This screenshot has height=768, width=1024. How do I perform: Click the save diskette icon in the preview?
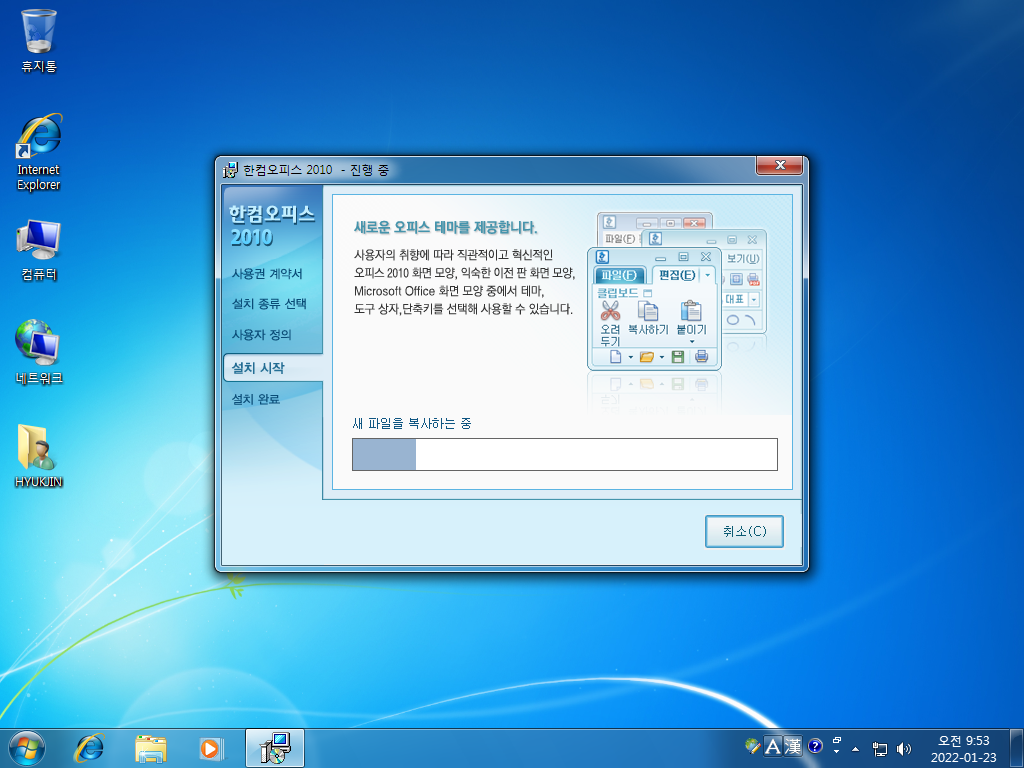(x=678, y=357)
